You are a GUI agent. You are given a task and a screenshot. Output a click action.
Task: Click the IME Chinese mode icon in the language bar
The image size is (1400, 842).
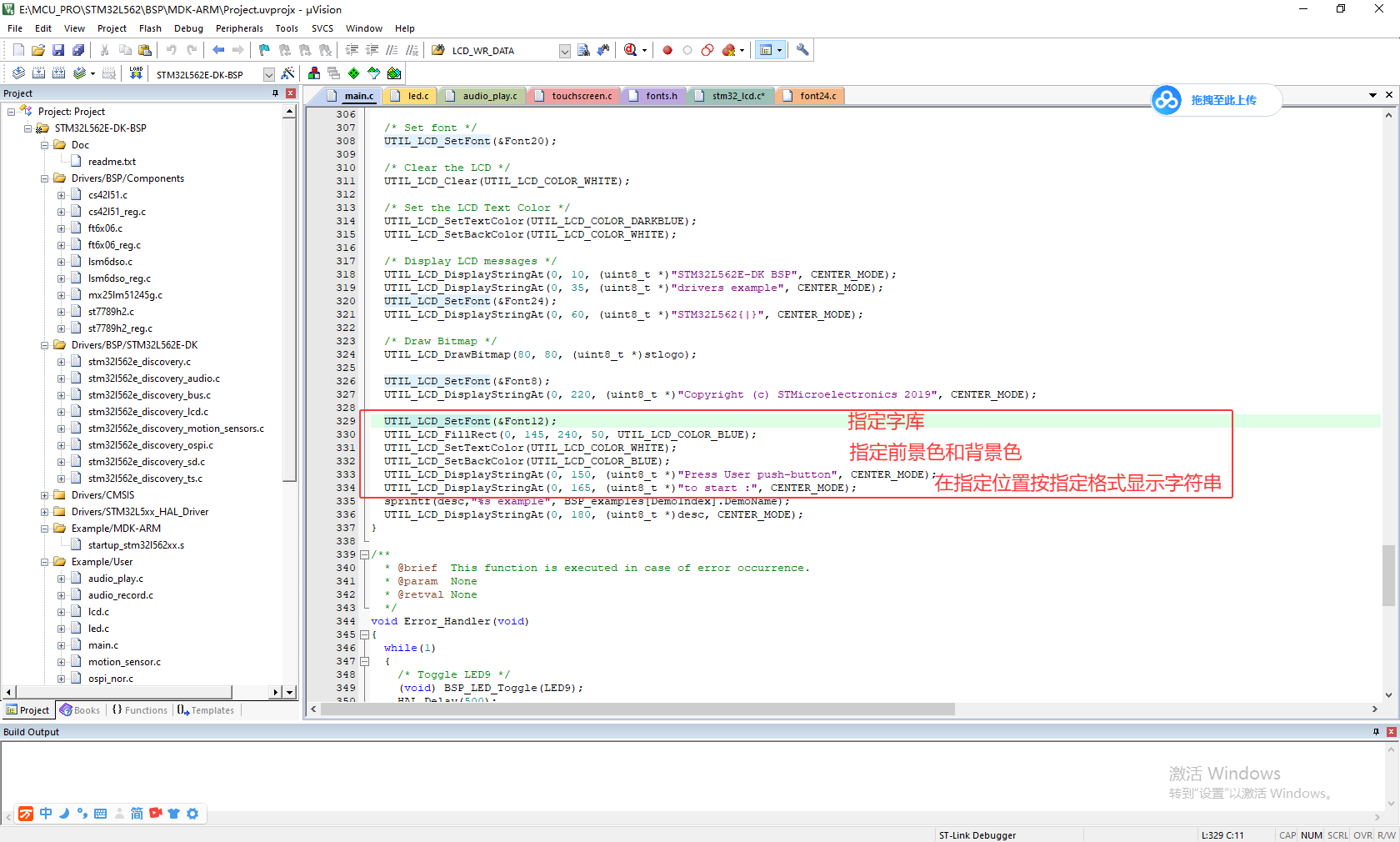click(x=46, y=814)
